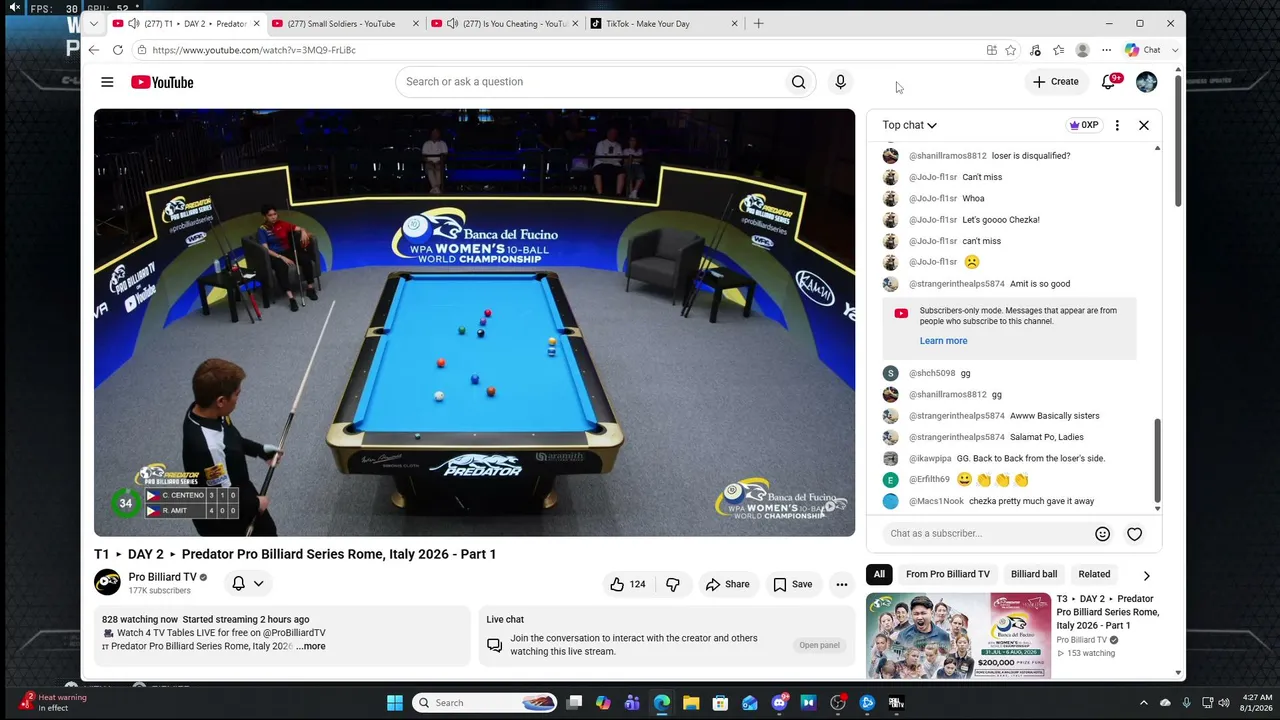Share the video
This screenshot has width=1280, height=720.
726,584
